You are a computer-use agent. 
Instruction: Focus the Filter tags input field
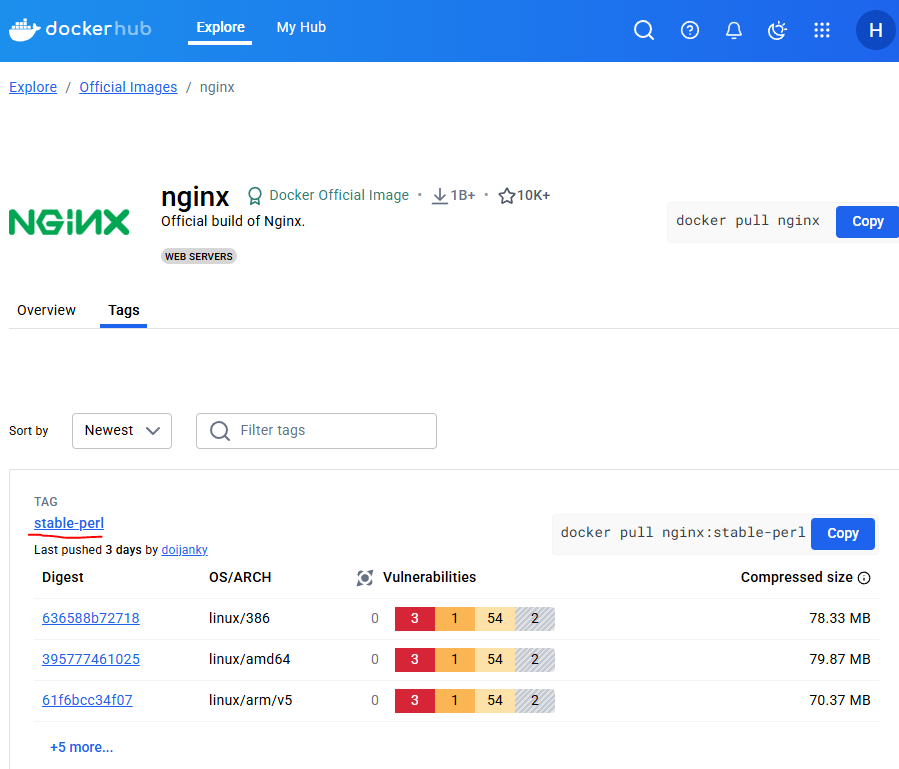click(316, 431)
